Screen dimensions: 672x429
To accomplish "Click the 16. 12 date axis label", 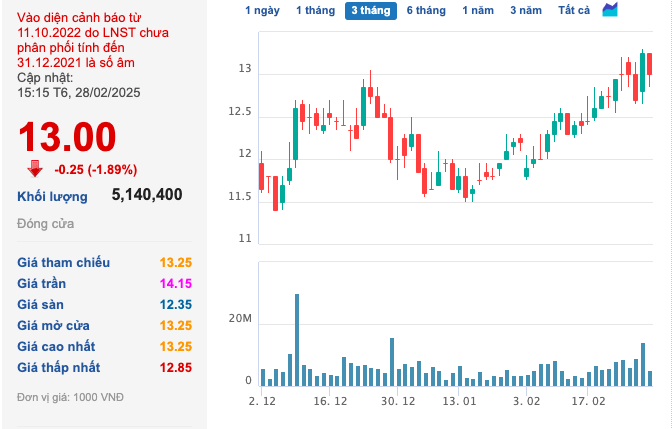I will 329,401.
